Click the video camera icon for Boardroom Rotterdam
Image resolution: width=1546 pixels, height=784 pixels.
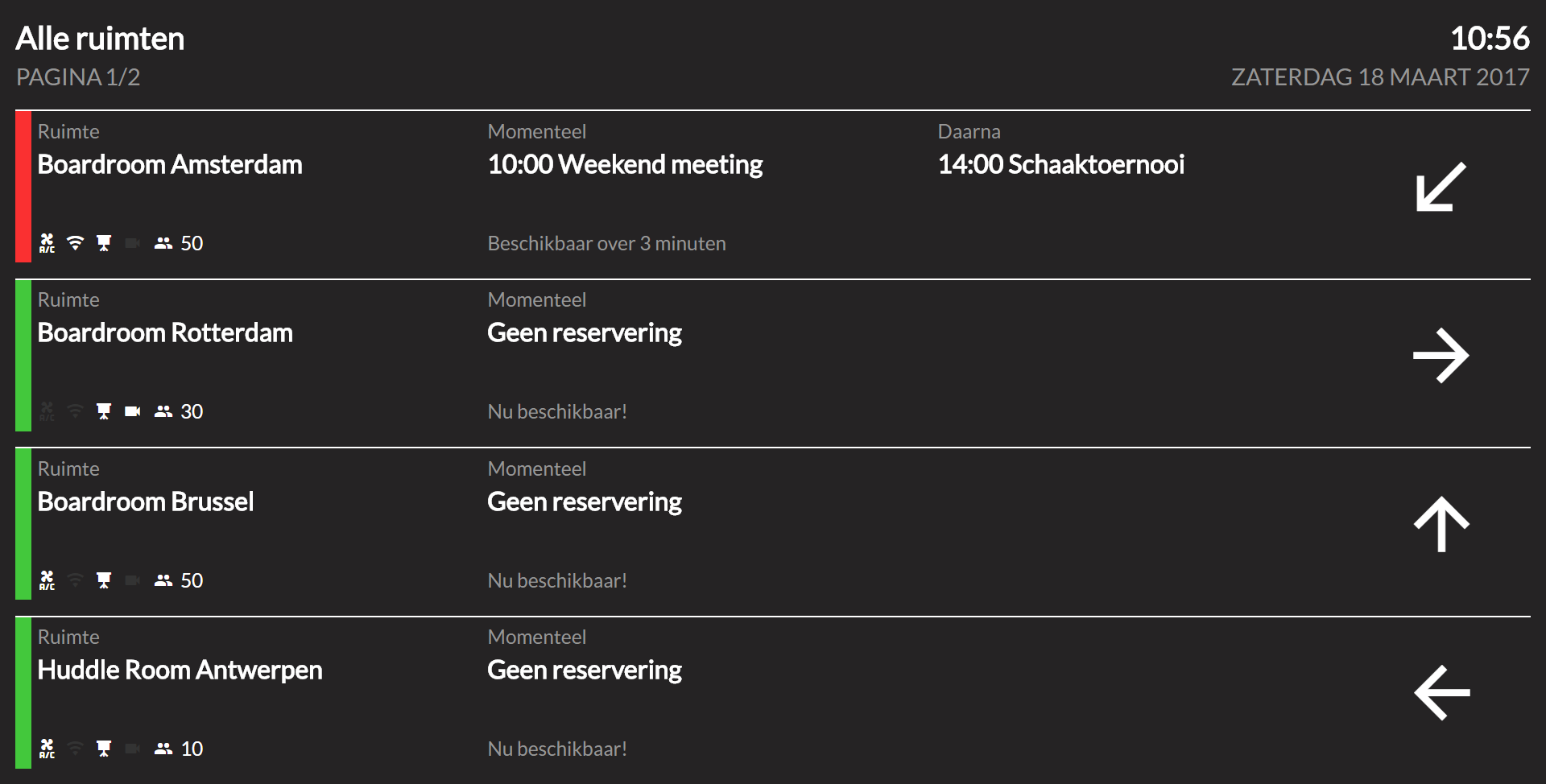pos(133,411)
